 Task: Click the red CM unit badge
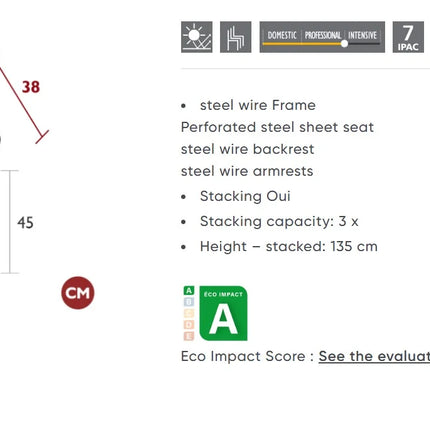coord(78,293)
